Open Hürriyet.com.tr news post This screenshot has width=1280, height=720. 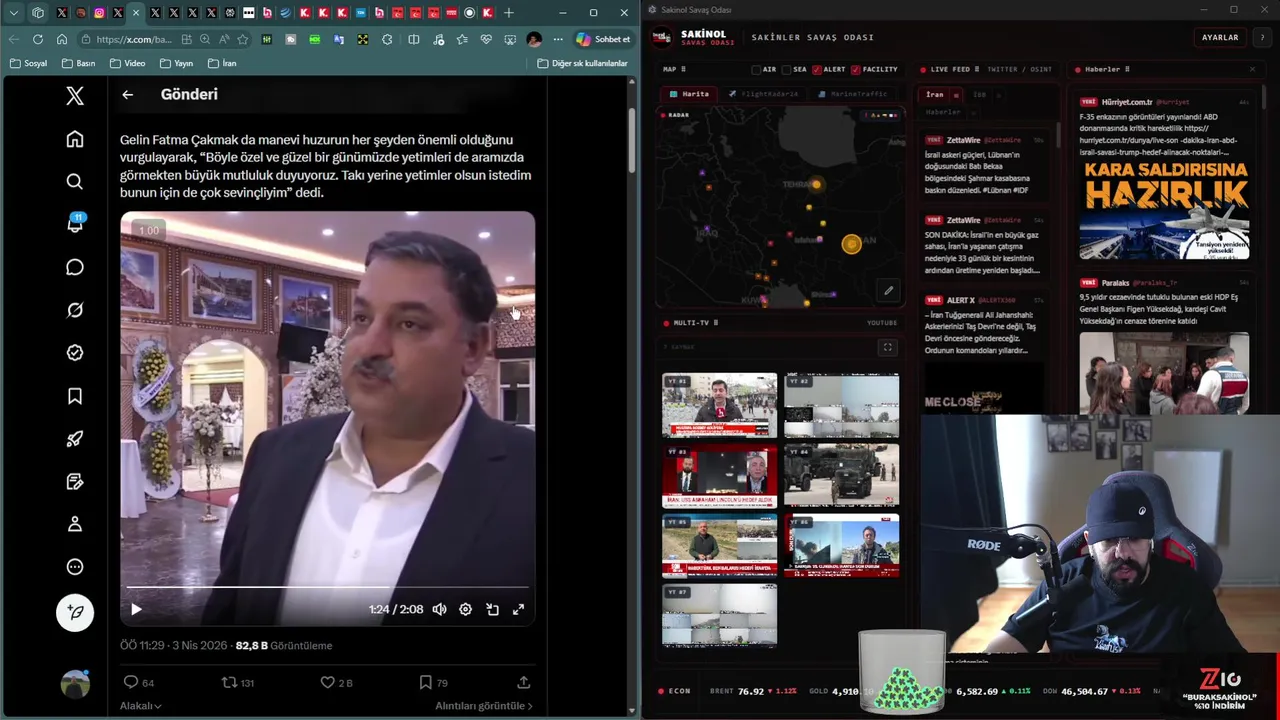[1164, 178]
